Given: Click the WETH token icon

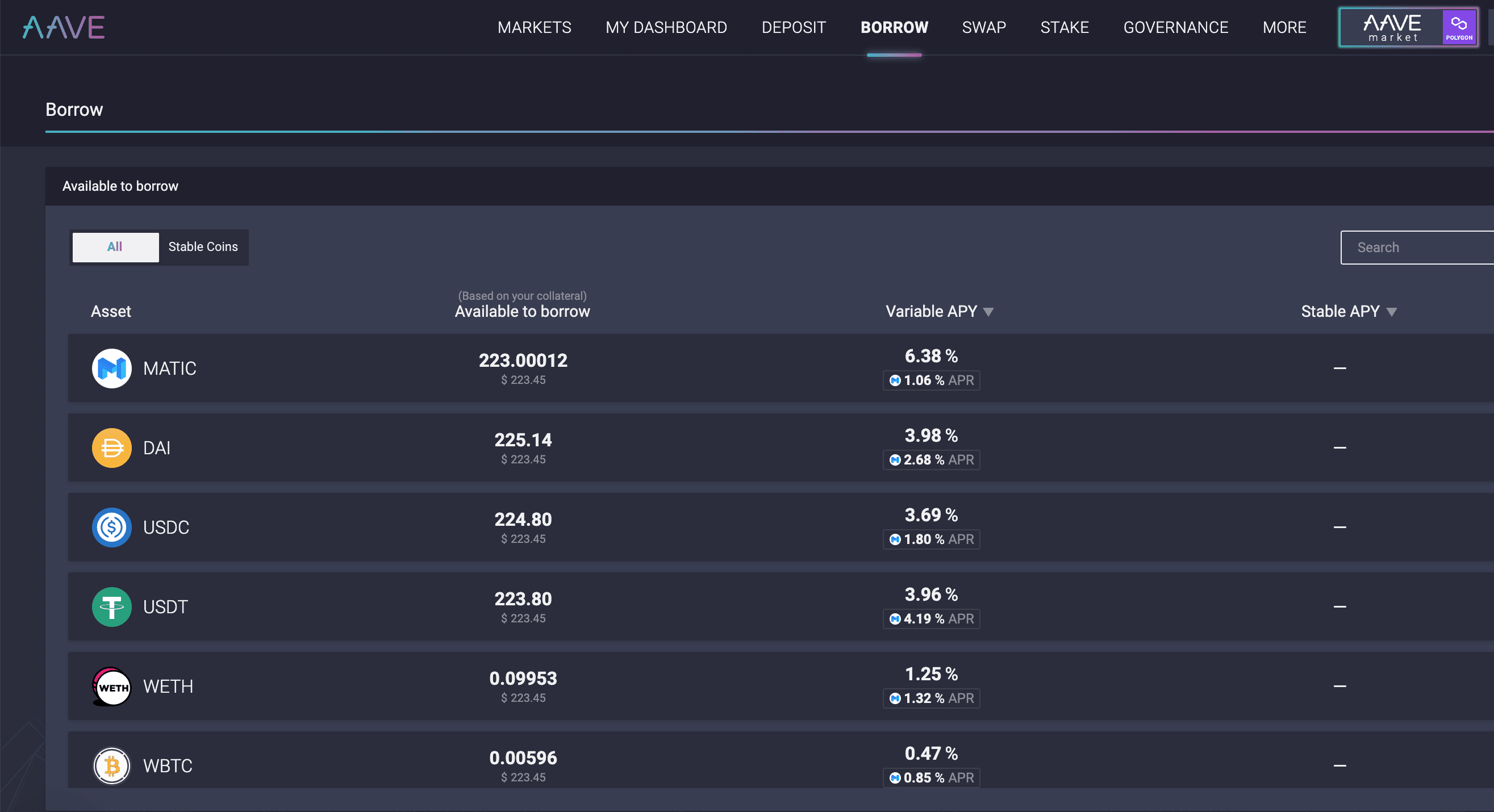Looking at the screenshot, I should (x=111, y=687).
